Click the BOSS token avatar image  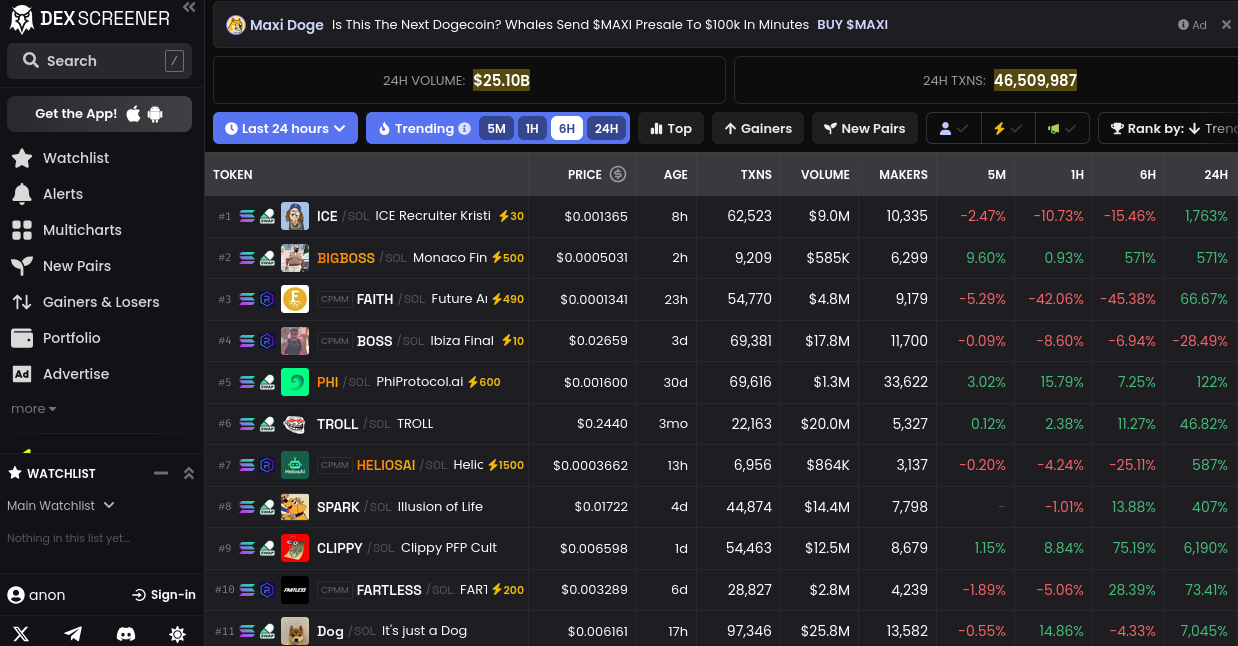pyautogui.click(x=295, y=341)
